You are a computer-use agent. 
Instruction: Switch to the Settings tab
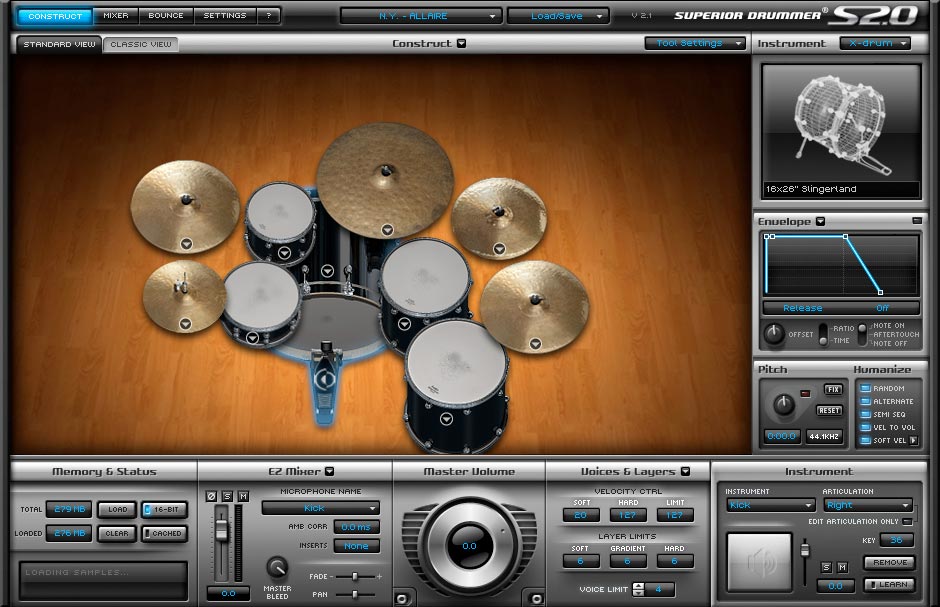(x=225, y=16)
